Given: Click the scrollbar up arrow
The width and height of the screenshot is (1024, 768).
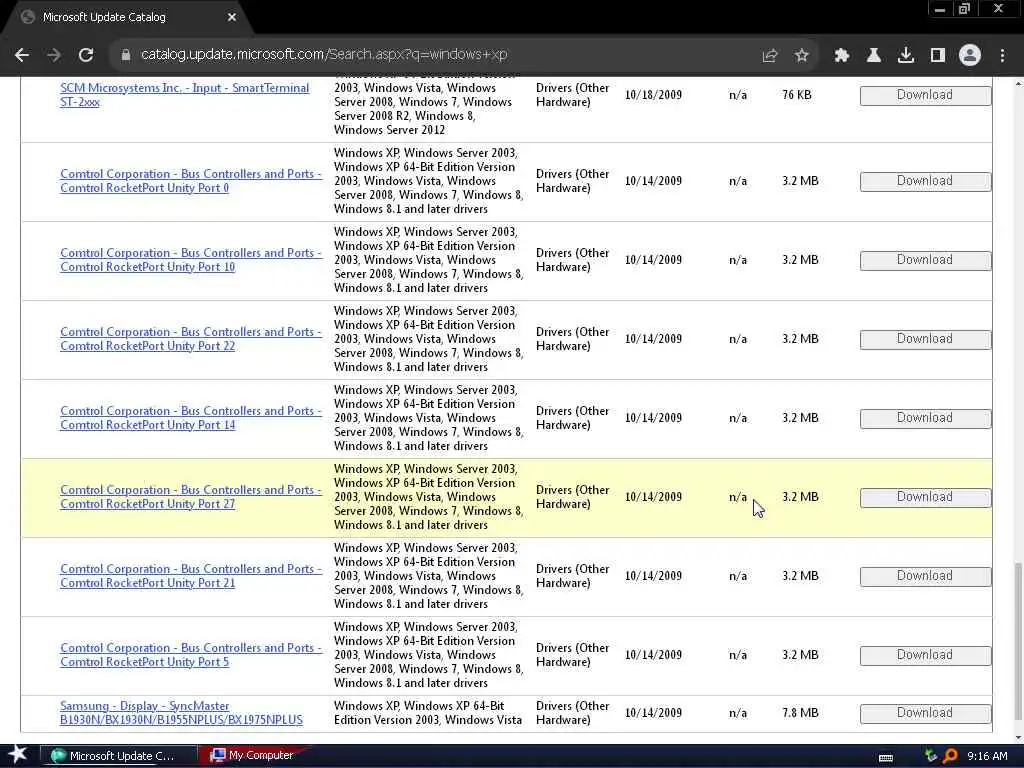Looking at the screenshot, I should pyautogui.click(x=1017, y=84).
